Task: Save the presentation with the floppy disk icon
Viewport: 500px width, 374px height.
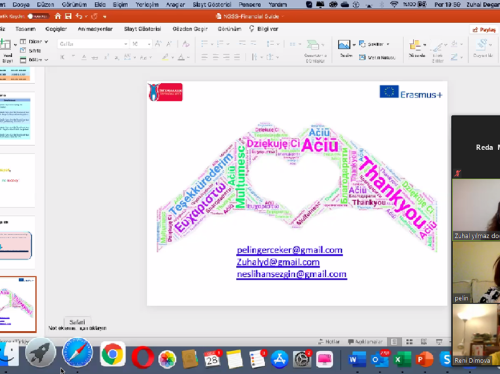Action: point(68,16)
